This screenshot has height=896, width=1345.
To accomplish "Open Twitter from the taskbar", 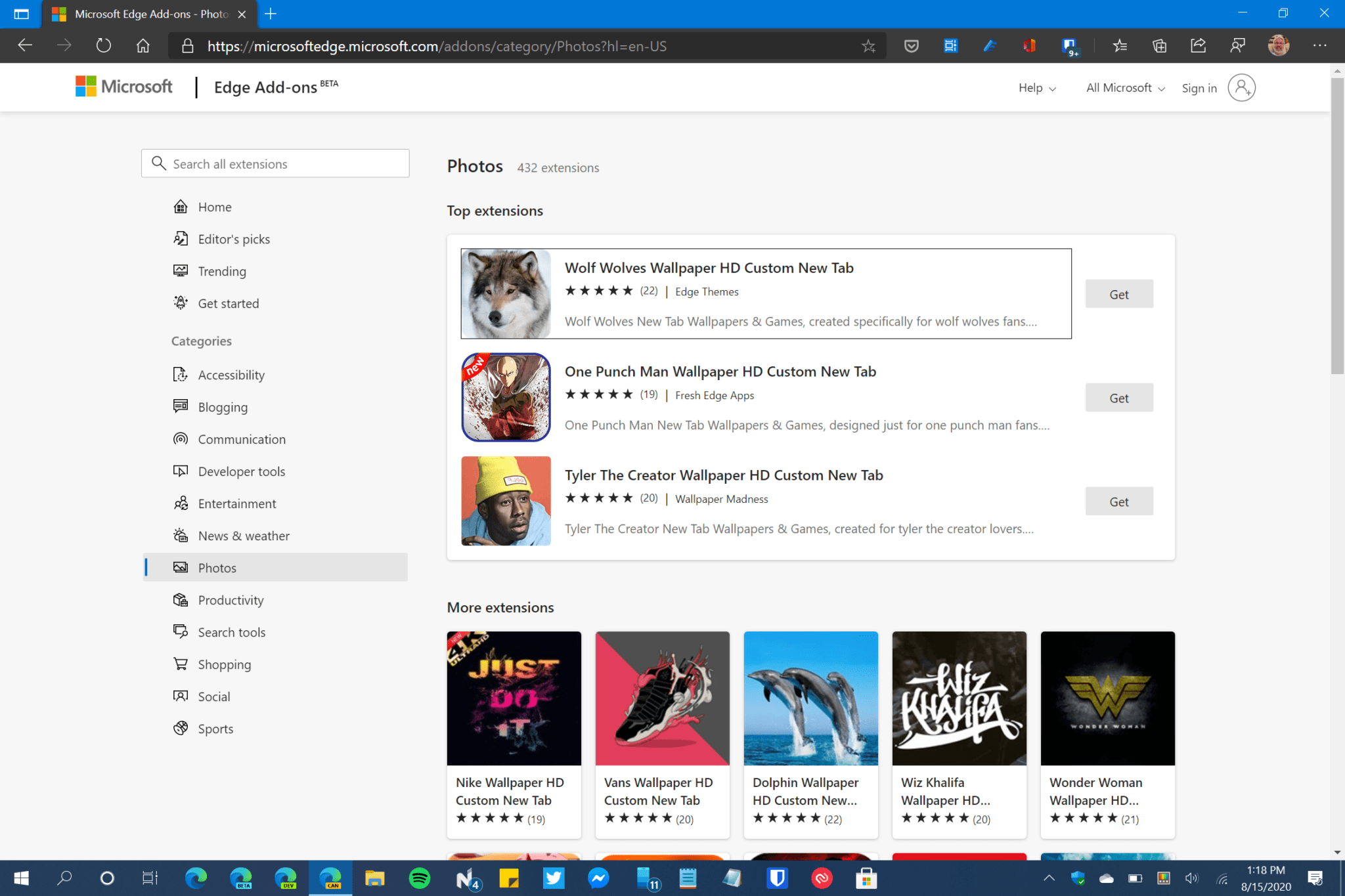I will click(554, 878).
